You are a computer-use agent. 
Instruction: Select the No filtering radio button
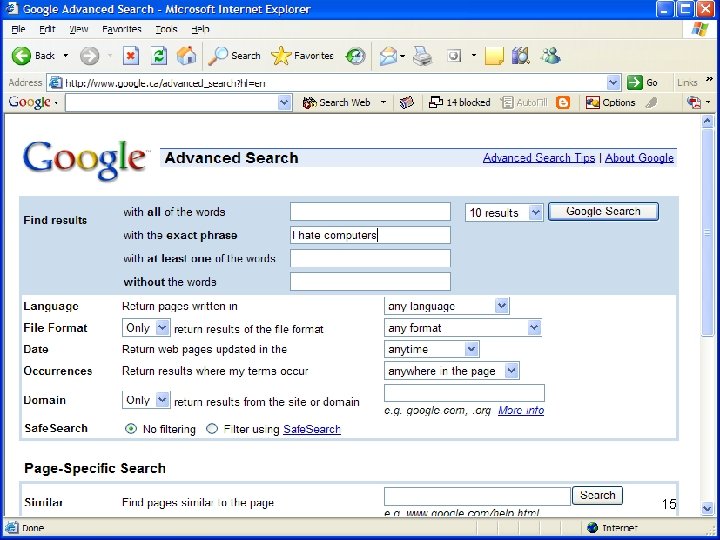point(131,429)
